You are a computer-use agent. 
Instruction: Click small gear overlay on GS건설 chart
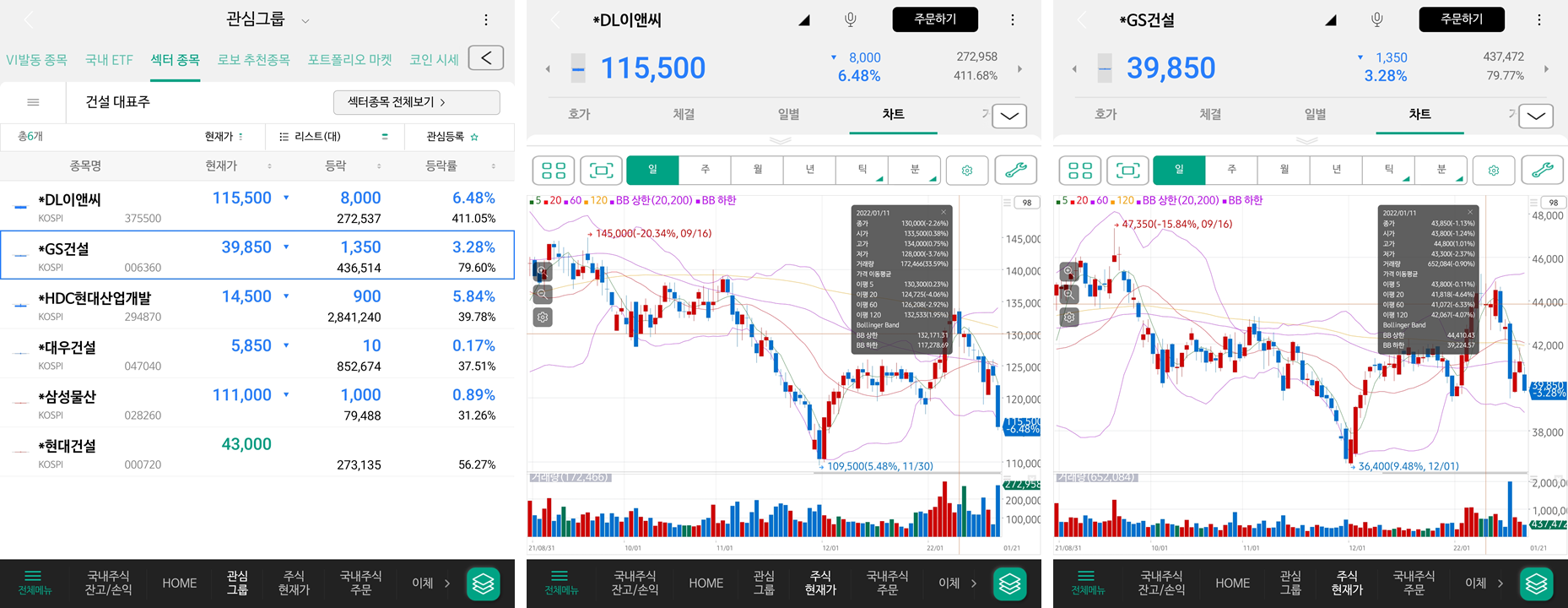tap(1069, 318)
